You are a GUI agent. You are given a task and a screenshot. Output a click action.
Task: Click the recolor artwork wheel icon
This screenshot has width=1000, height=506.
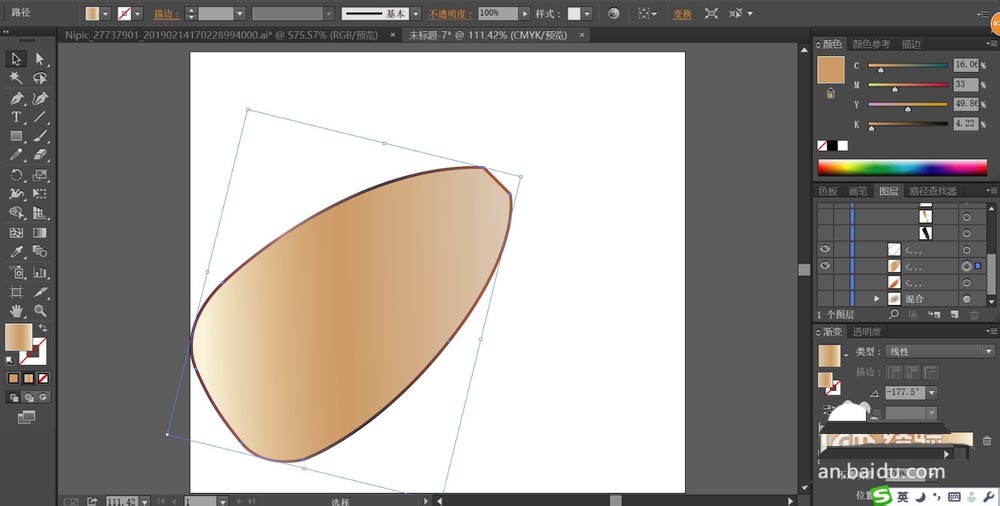[x=614, y=13]
